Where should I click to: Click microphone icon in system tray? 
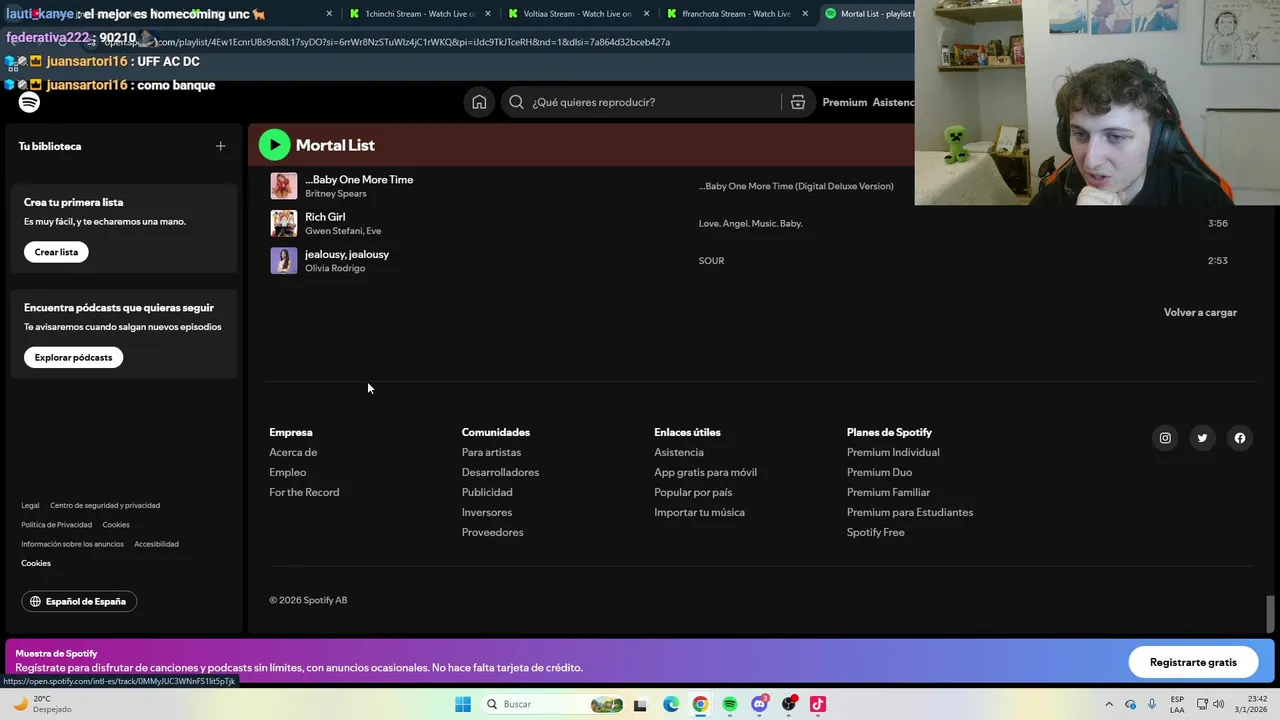click(x=1152, y=704)
